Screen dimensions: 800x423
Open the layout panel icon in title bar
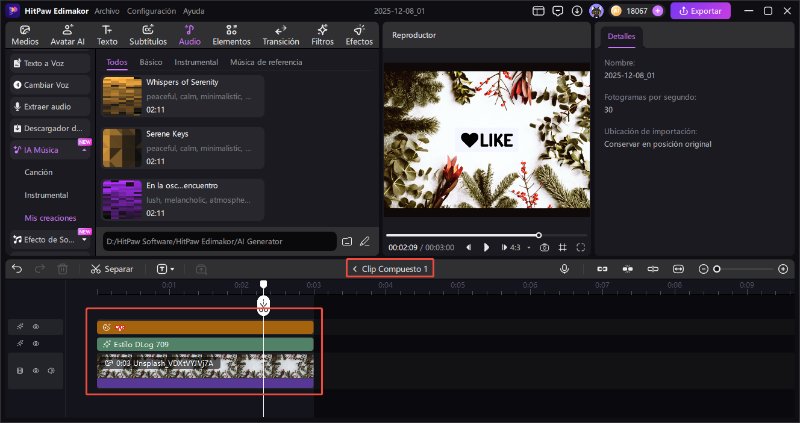(538, 11)
